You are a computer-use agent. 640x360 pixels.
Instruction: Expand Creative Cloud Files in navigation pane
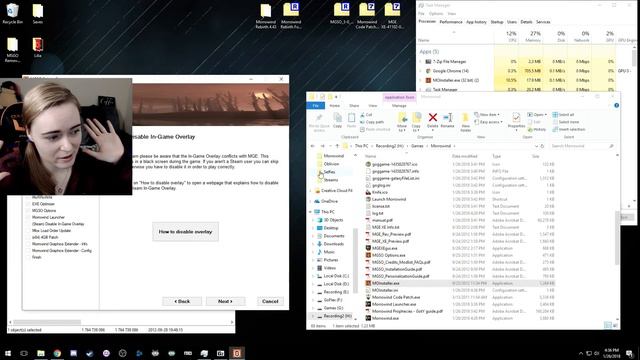click(x=311, y=191)
